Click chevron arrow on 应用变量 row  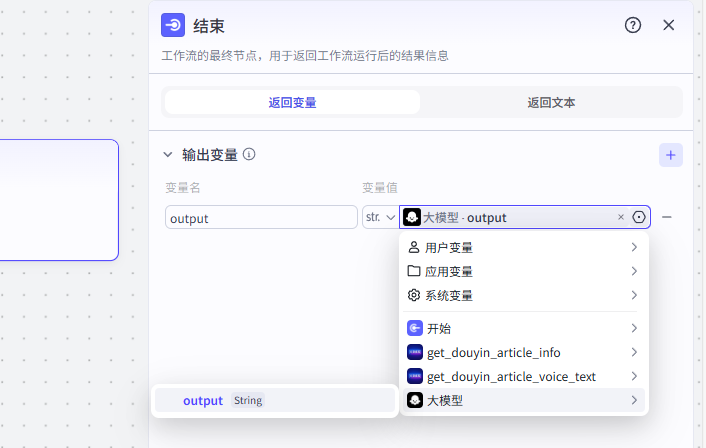pyautogui.click(x=634, y=271)
